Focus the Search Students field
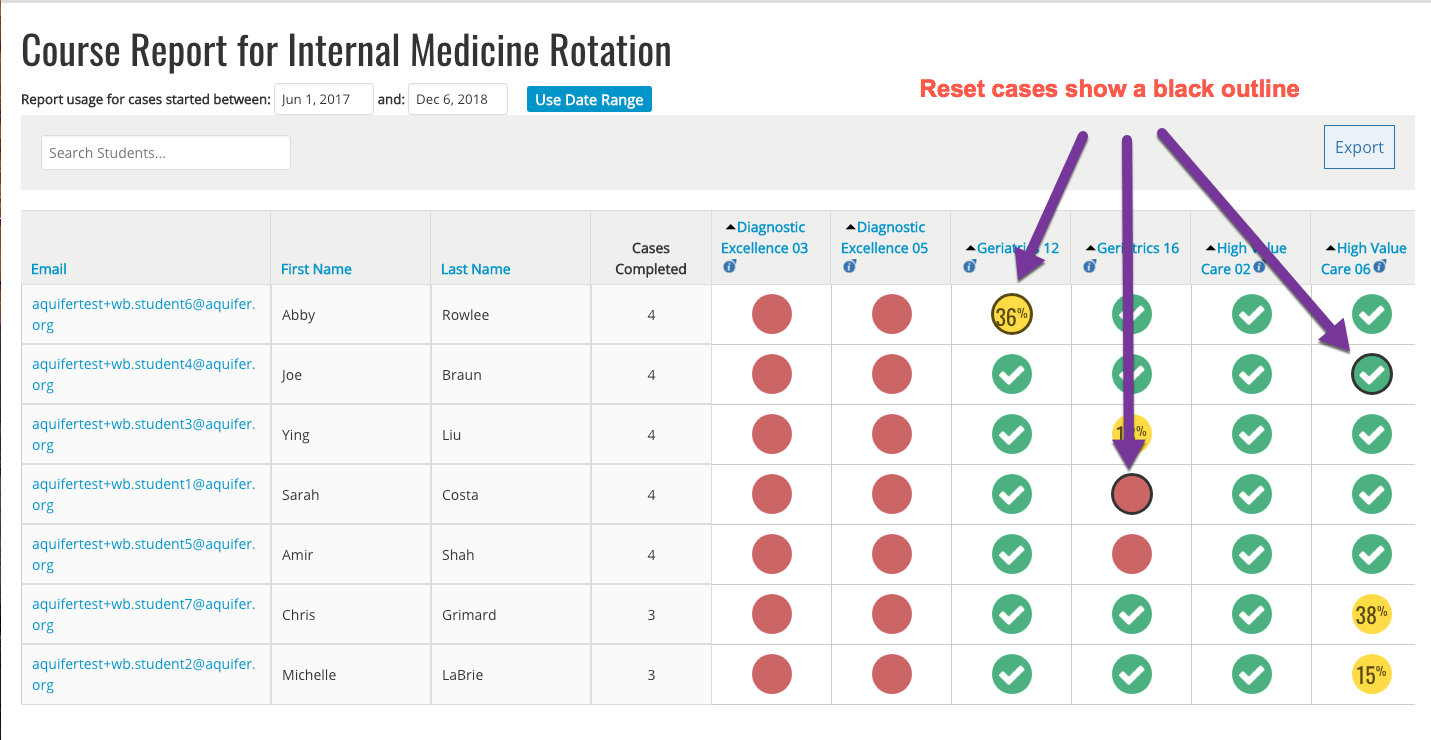This screenshot has height=740, width=1431. 166,153
